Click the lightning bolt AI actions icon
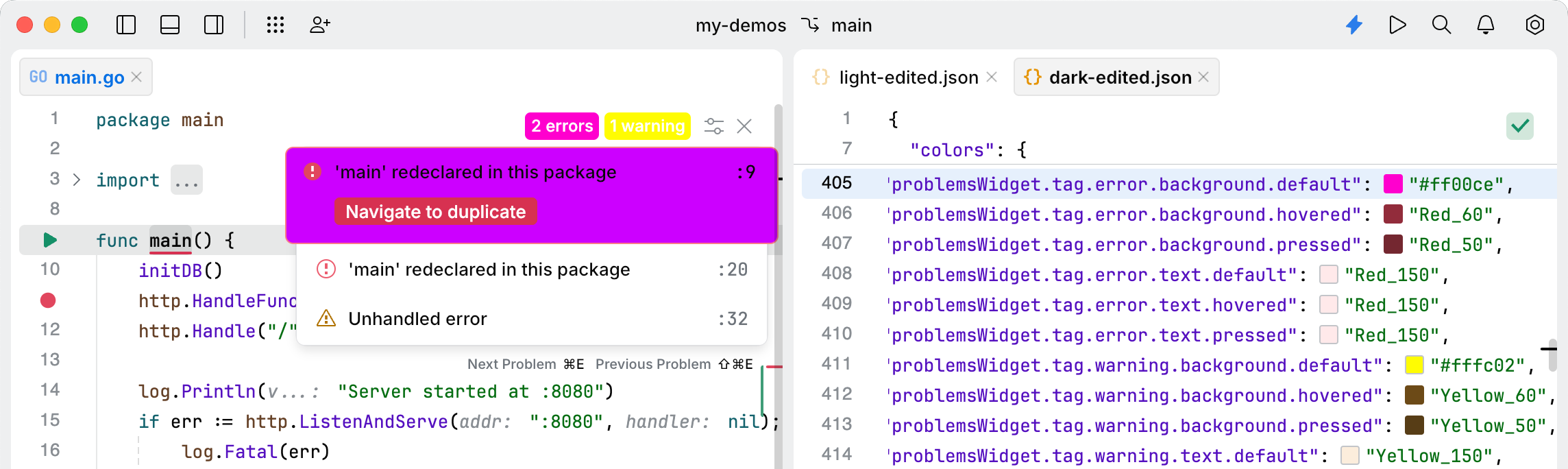The height and width of the screenshot is (469, 1568). click(1354, 25)
